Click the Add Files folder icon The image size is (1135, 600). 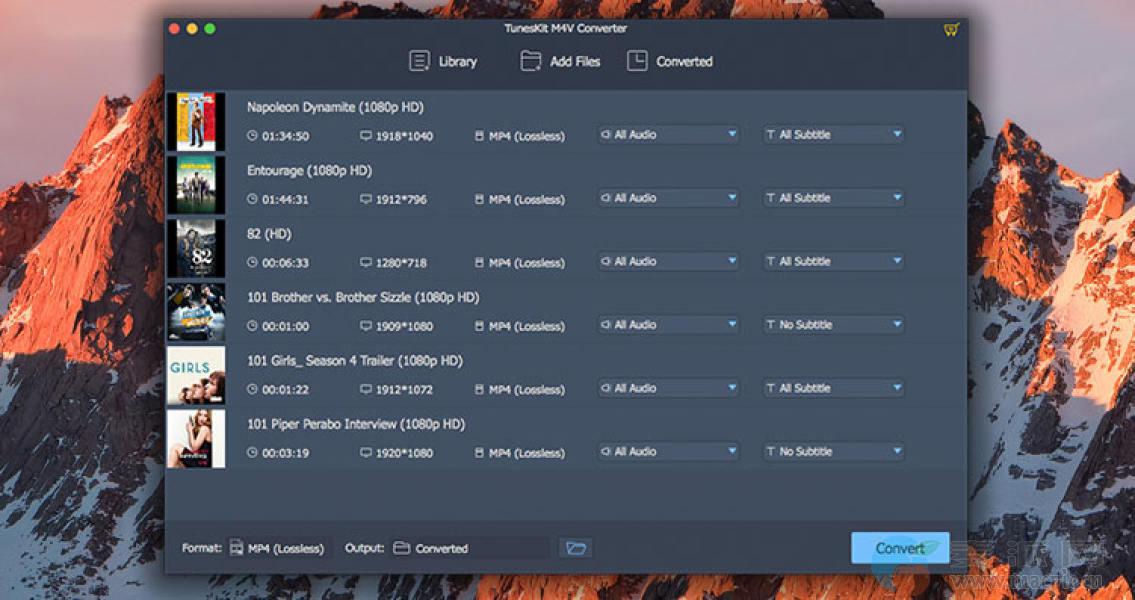click(x=531, y=61)
